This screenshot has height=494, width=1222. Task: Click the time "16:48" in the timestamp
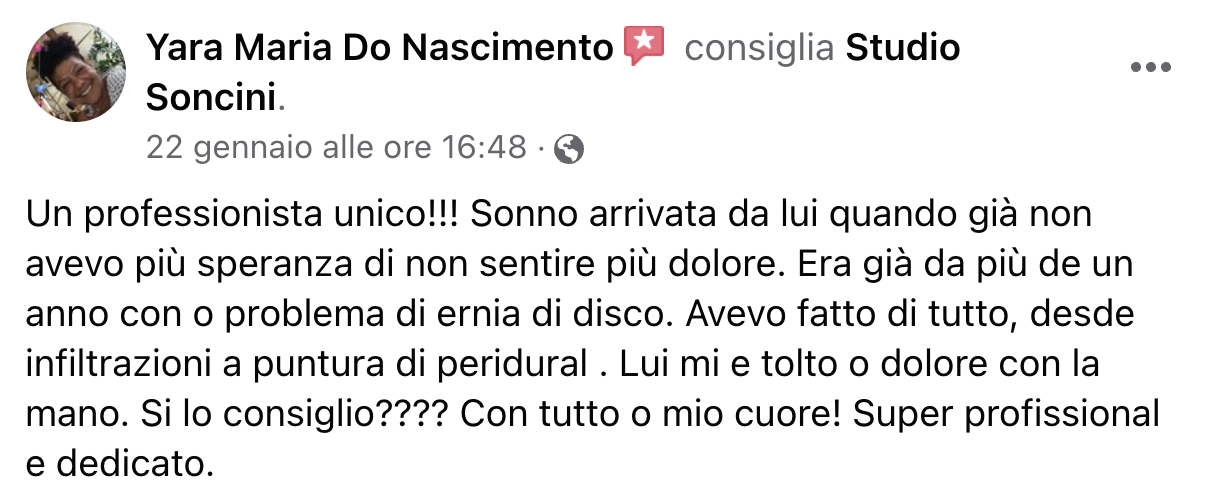click(x=484, y=148)
